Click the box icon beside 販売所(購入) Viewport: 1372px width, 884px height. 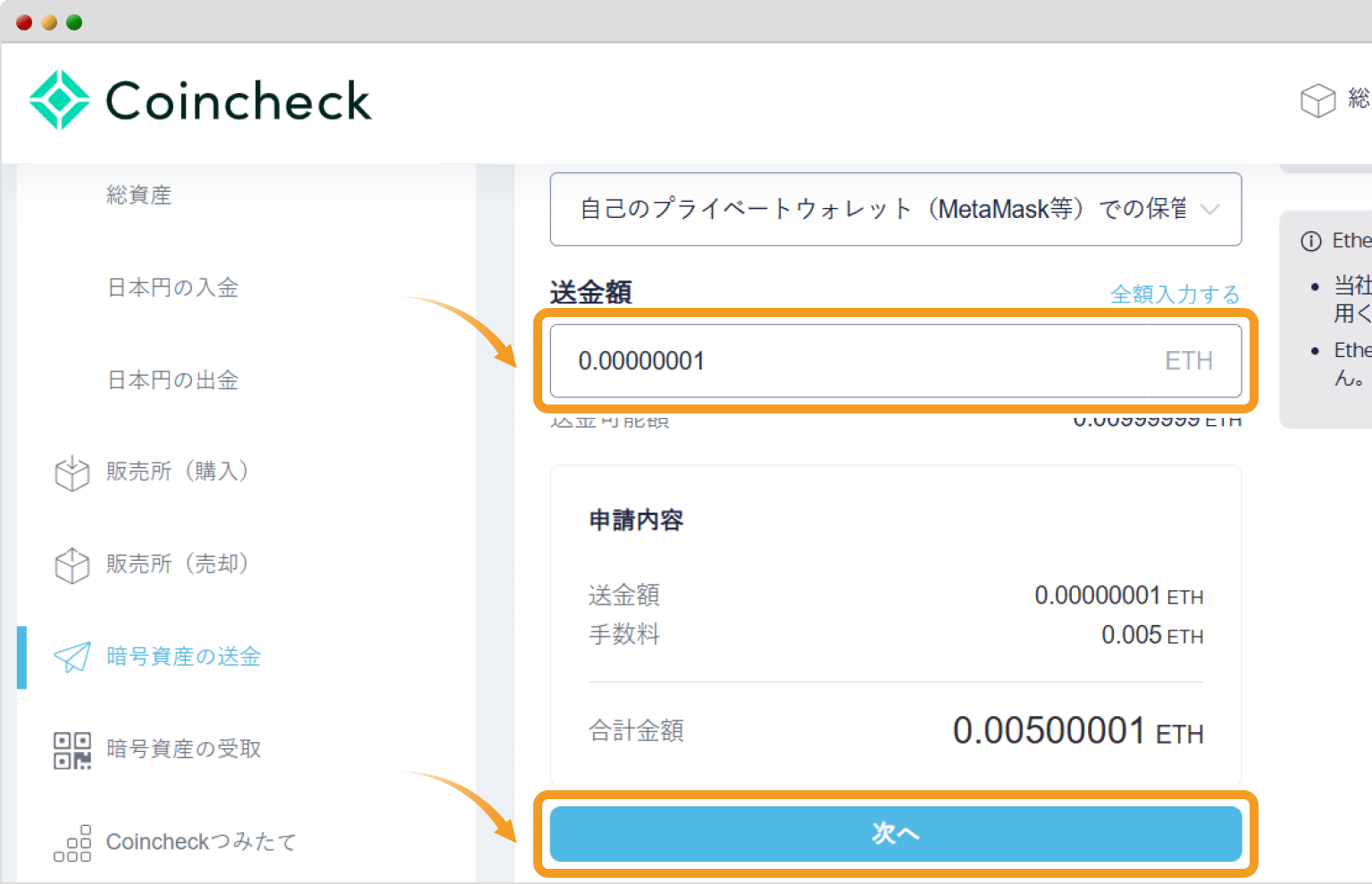click(72, 473)
